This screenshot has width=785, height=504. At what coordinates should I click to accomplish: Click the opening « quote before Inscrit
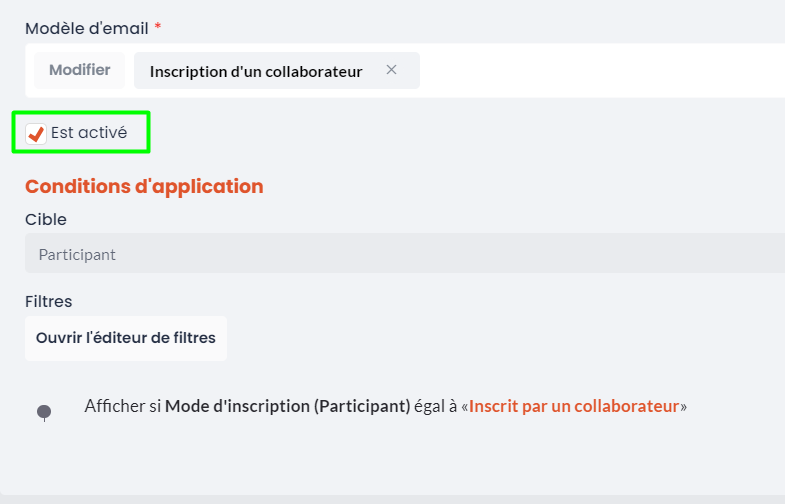coord(465,406)
